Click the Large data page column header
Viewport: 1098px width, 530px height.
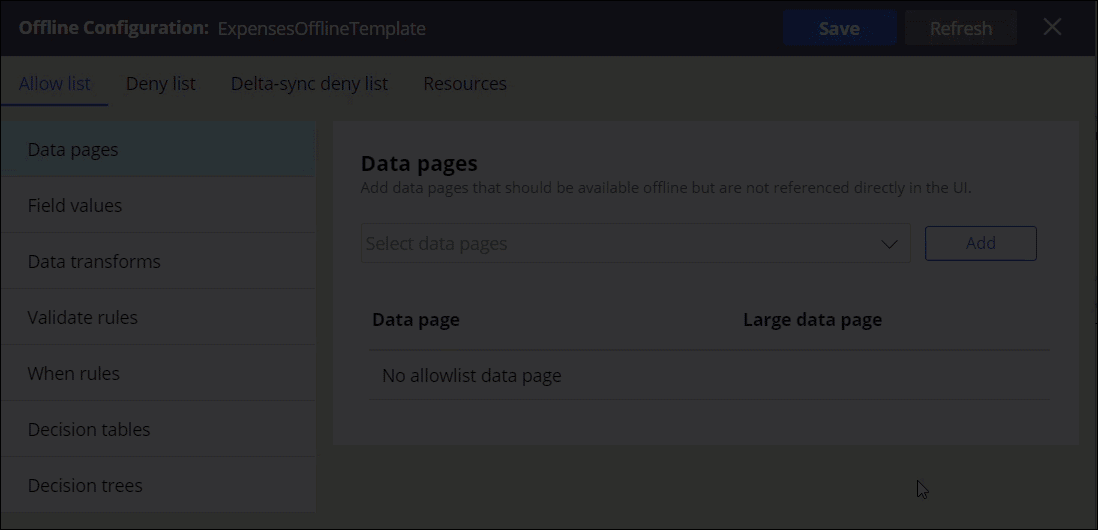point(812,320)
